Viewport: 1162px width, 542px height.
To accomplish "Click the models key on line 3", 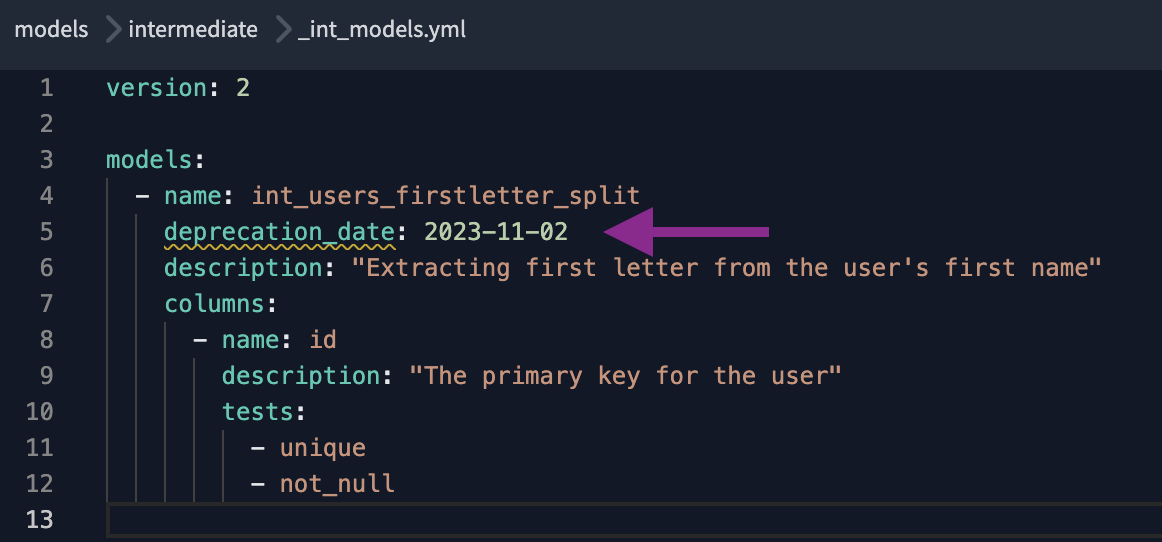I will pyautogui.click(x=148, y=160).
